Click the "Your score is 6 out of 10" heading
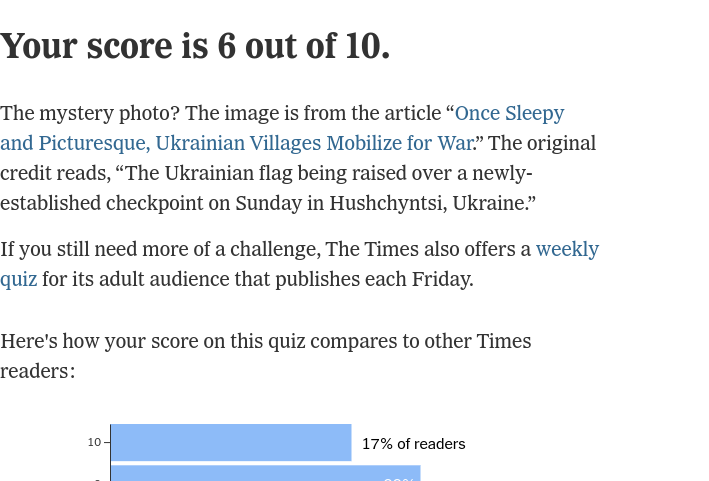This screenshot has width=709, height=481. pyautogui.click(x=195, y=46)
